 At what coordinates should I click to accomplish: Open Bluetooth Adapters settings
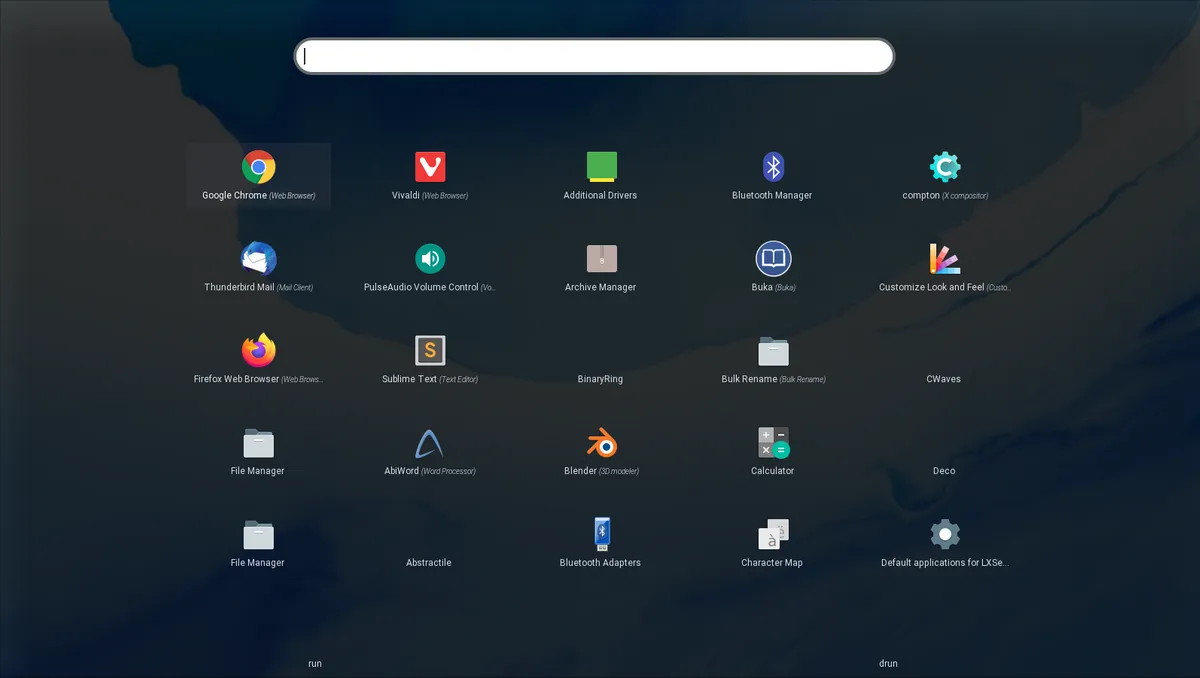click(x=601, y=544)
